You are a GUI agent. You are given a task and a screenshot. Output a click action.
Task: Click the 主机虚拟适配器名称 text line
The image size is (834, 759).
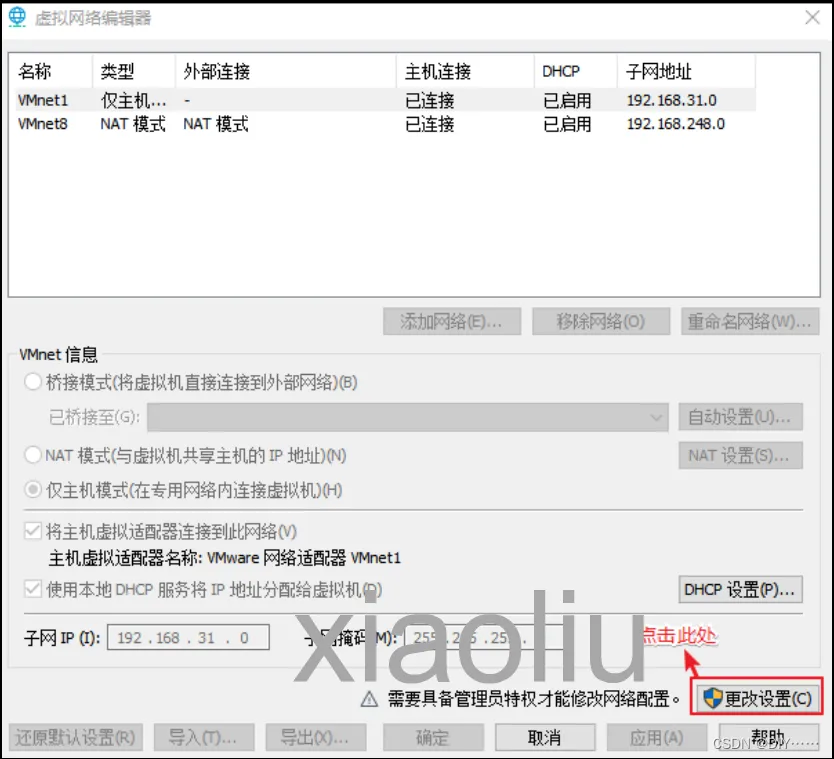pyautogui.click(x=224, y=558)
